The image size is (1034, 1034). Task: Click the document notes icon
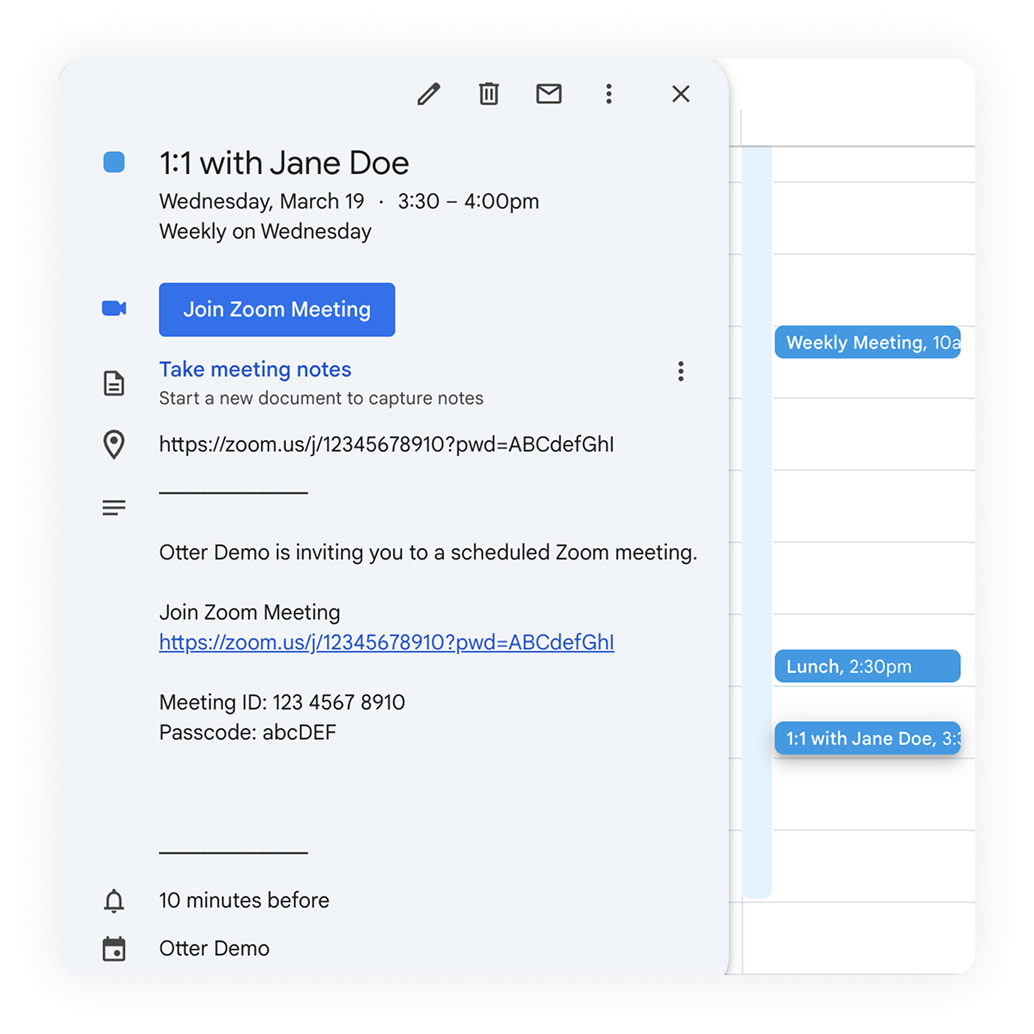click(x=114, y=383)
